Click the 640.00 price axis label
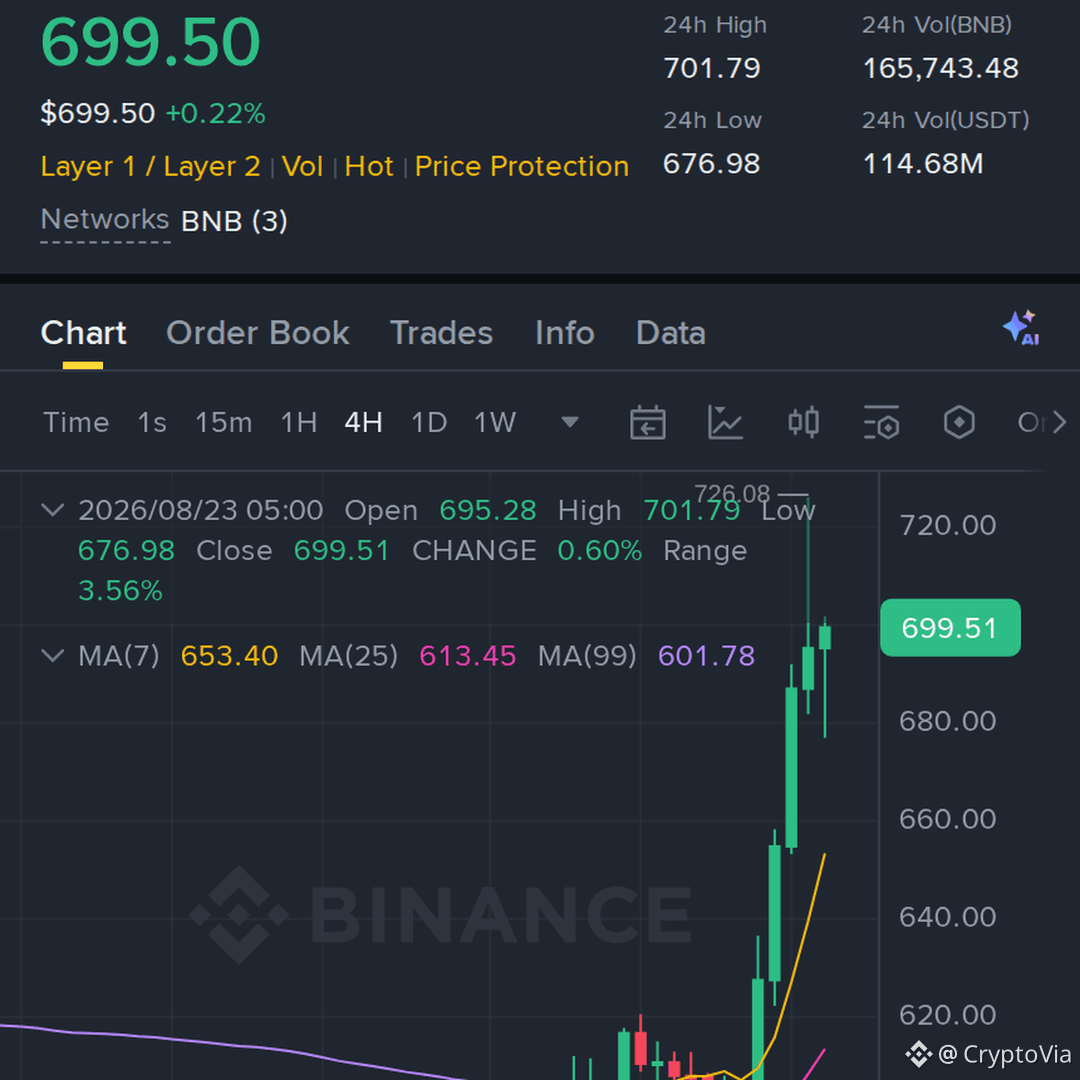 click(x=948, y=917)
